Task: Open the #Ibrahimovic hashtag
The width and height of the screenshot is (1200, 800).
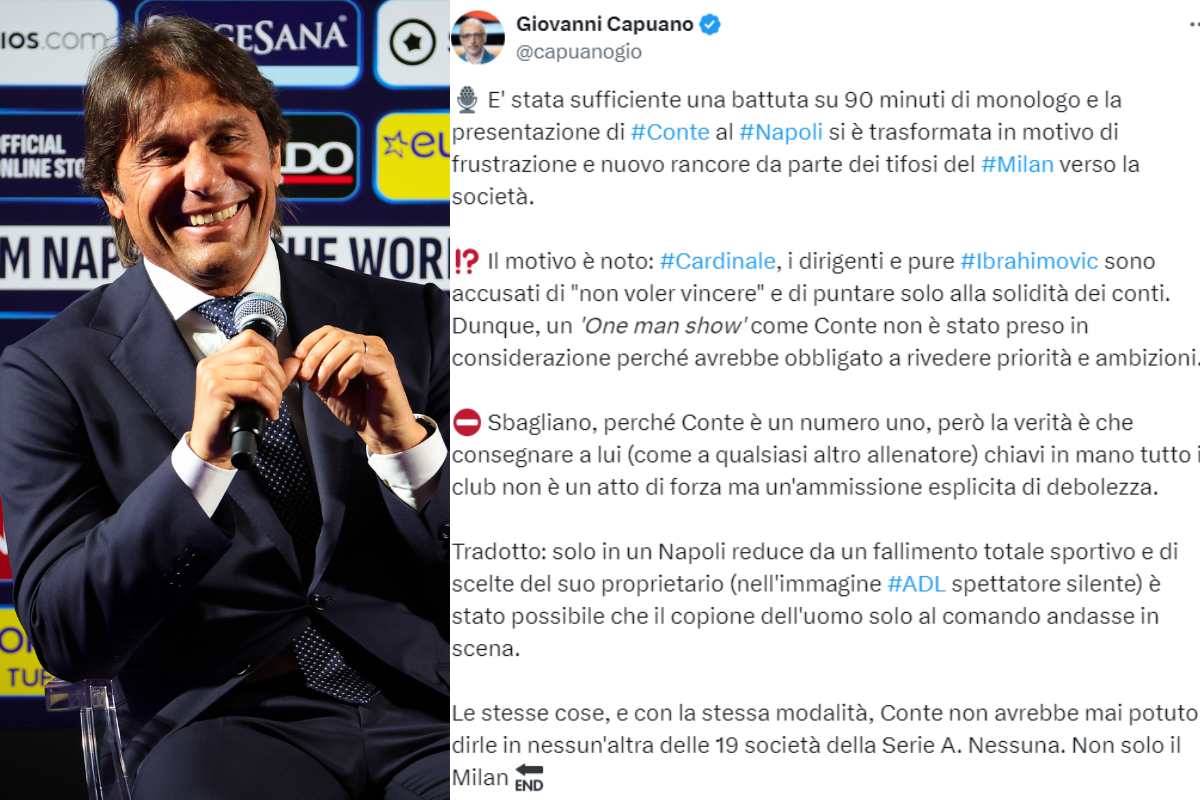Action: coord(1029,261)
